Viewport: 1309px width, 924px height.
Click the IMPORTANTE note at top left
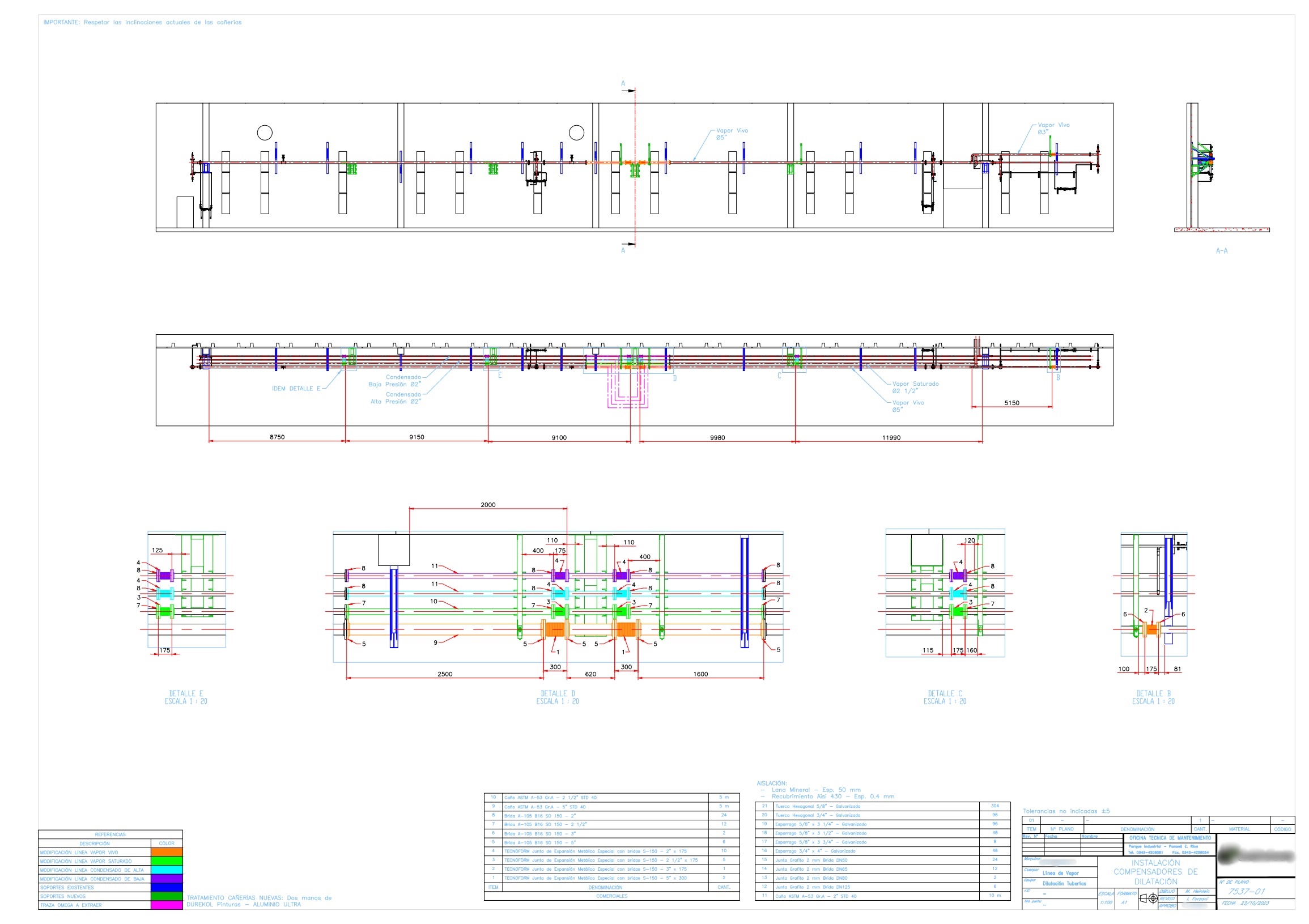(143, 22)
